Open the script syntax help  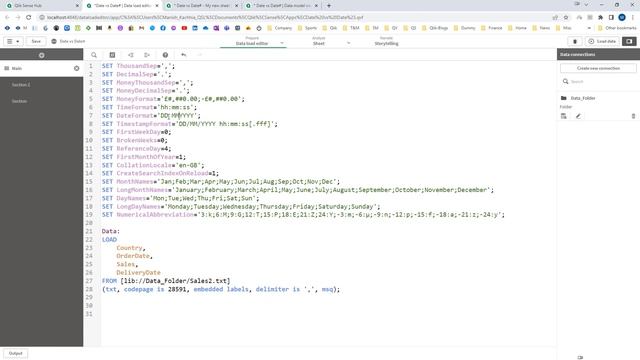(x=165, y=55)
